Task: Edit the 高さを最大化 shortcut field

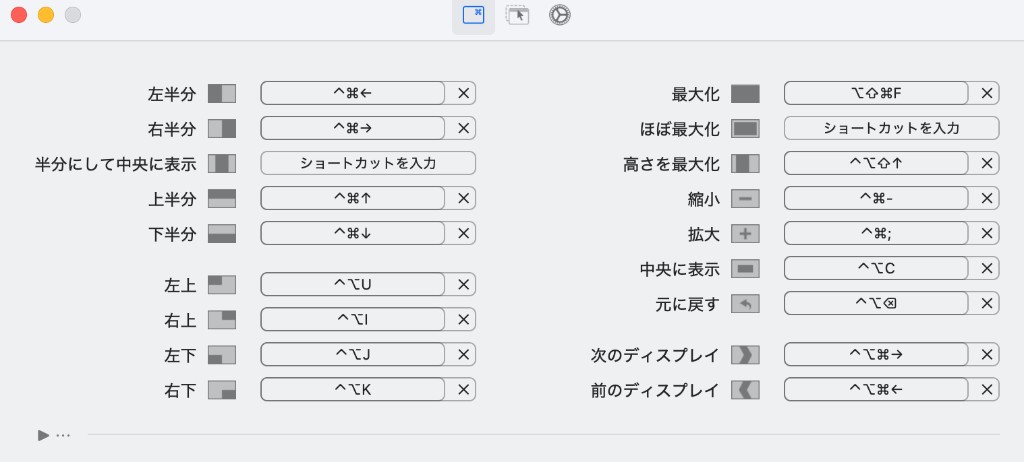Action: coord(876,163)
